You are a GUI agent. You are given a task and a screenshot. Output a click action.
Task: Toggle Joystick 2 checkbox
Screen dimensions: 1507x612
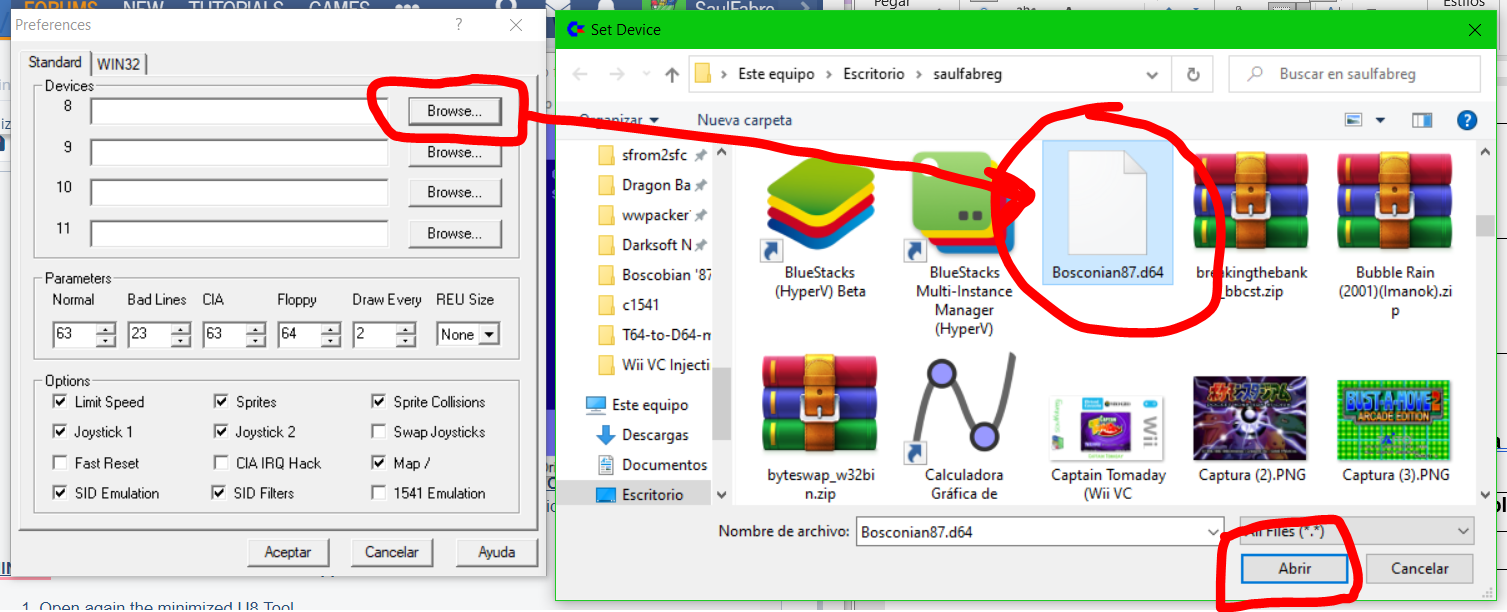pyautogui.click(x=220, y=432)
